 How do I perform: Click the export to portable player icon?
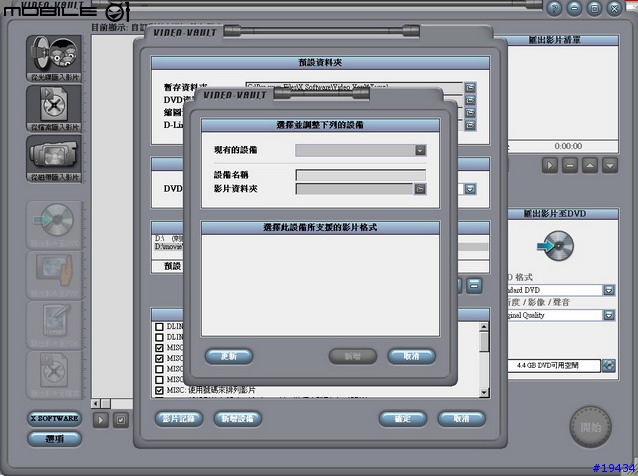click(55, 275)
